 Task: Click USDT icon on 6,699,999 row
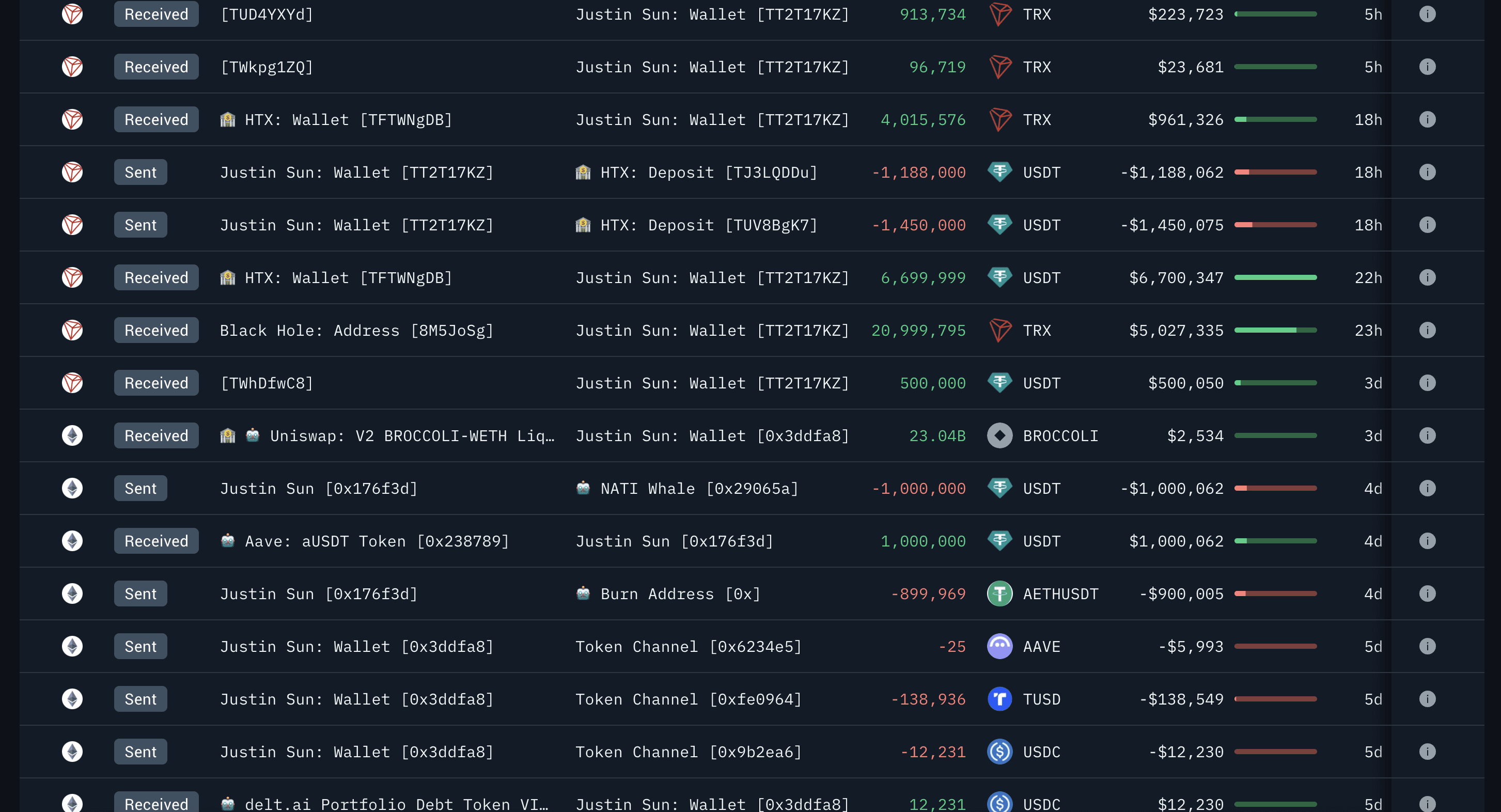(x=1000, y=277)
